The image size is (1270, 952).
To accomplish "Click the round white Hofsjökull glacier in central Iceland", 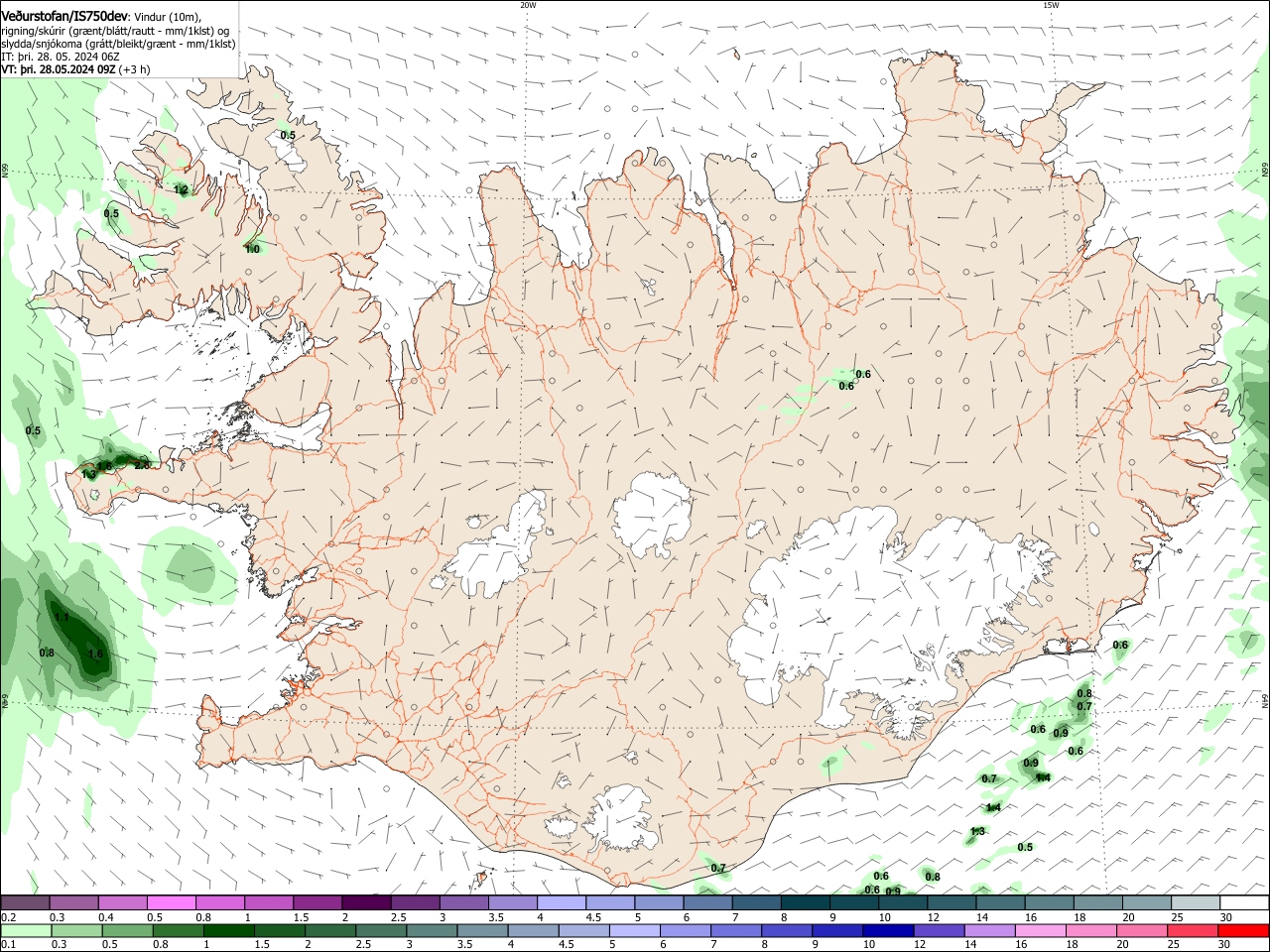I will coord(652,514).
